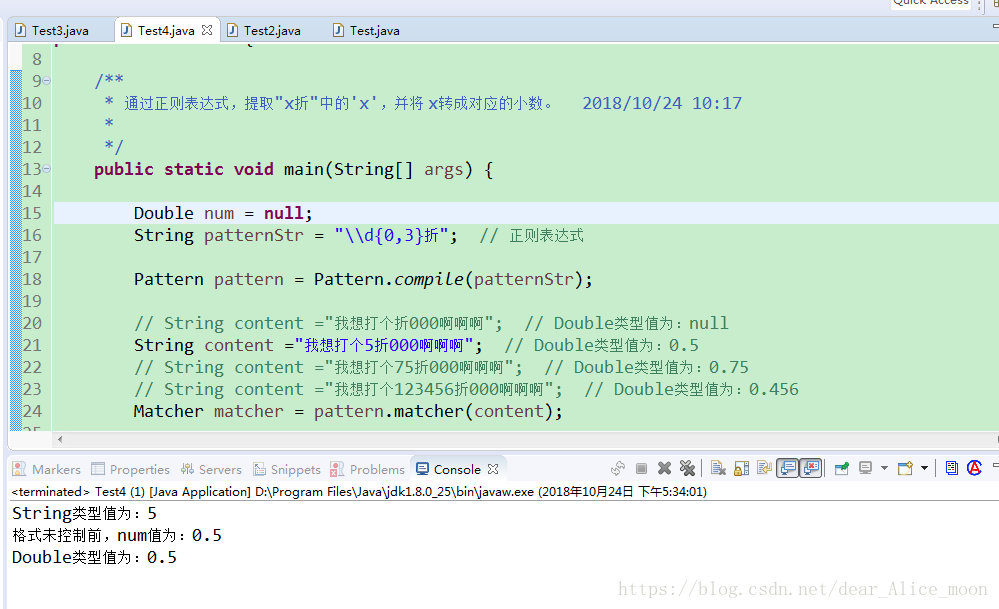This screenshot has width=999, height=609.
Task: Click the commented line 22 with 75折
Action: pyautogui.click(x=441, y=368)
